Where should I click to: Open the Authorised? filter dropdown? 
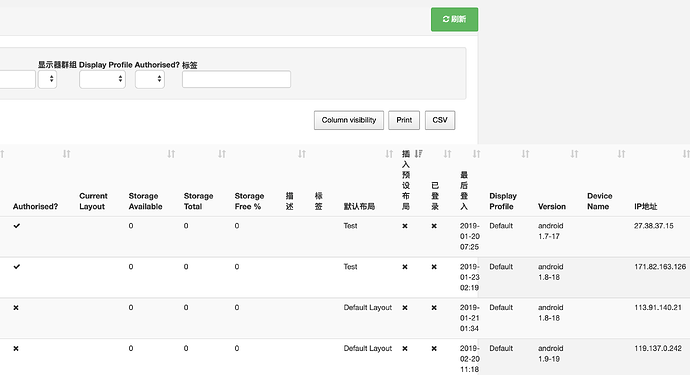coord(150,79)
